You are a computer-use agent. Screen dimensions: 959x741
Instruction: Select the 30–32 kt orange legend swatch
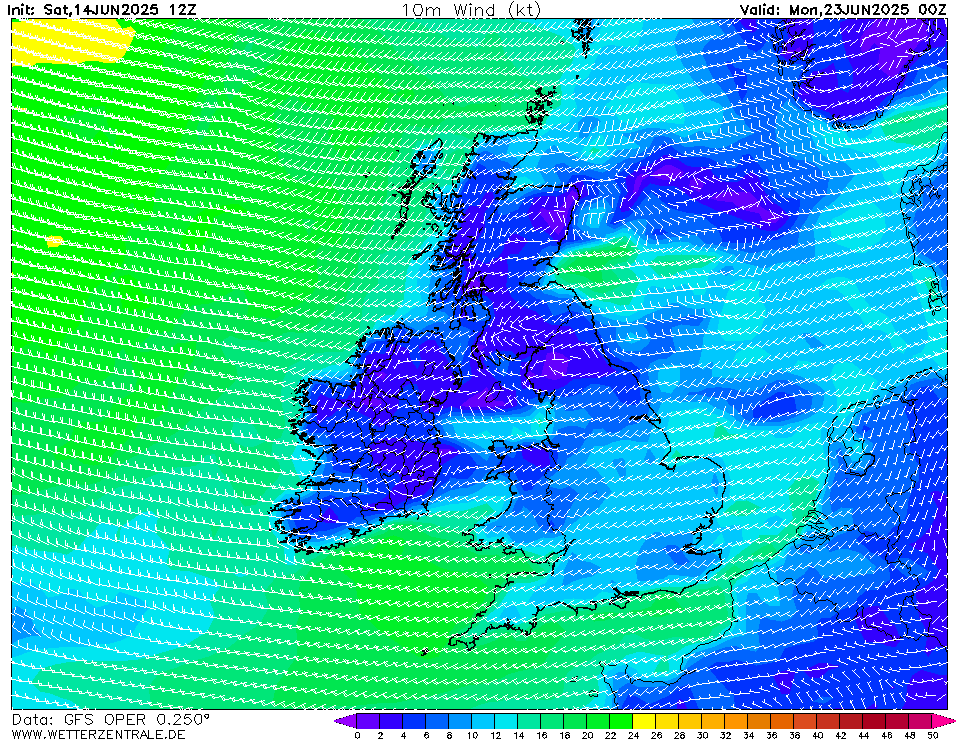714,720
